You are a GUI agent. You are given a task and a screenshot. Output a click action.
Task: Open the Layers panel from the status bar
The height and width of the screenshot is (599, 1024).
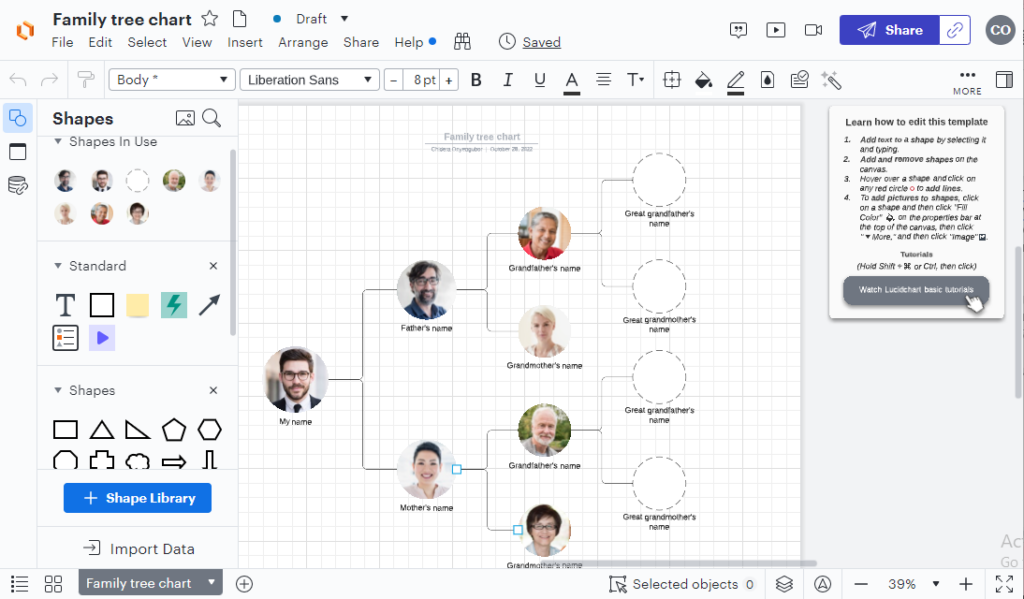785,583
